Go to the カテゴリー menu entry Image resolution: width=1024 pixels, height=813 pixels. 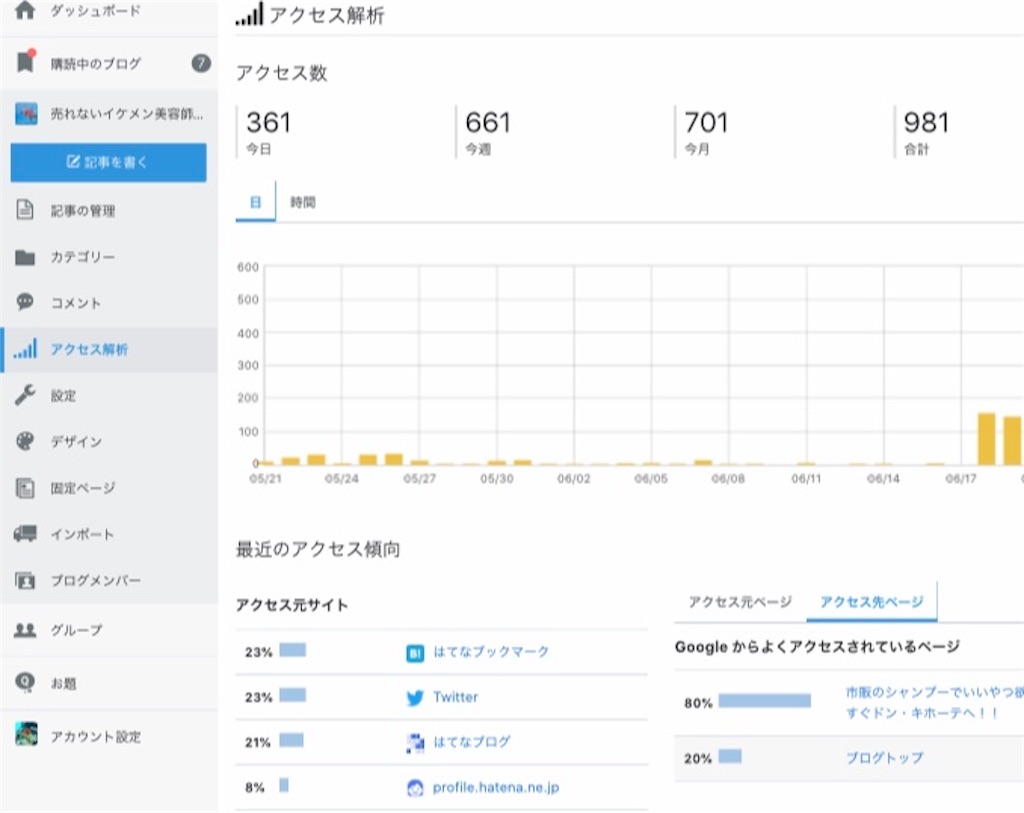click(83, 257)
